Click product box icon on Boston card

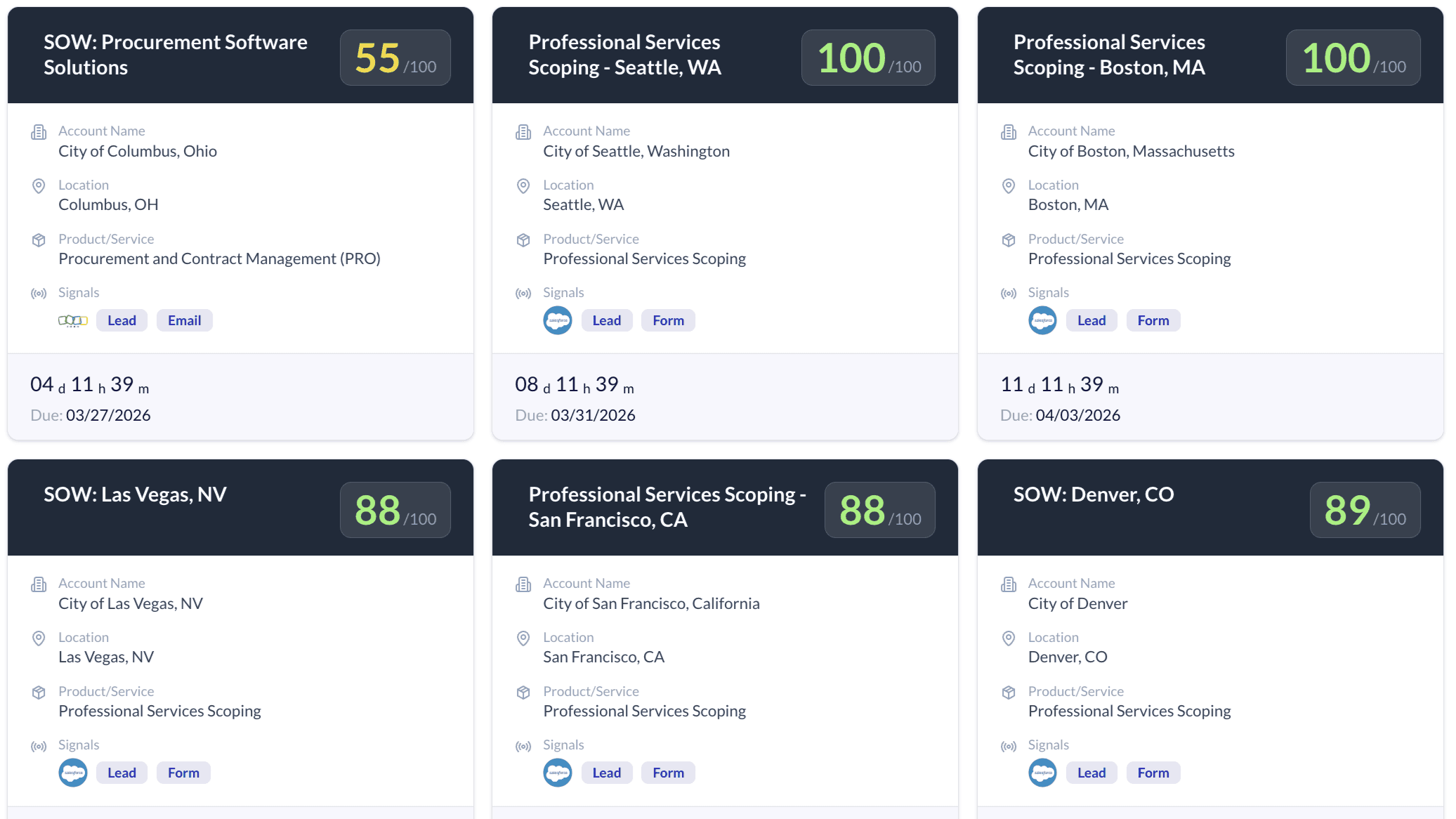tap(1009, 240)
